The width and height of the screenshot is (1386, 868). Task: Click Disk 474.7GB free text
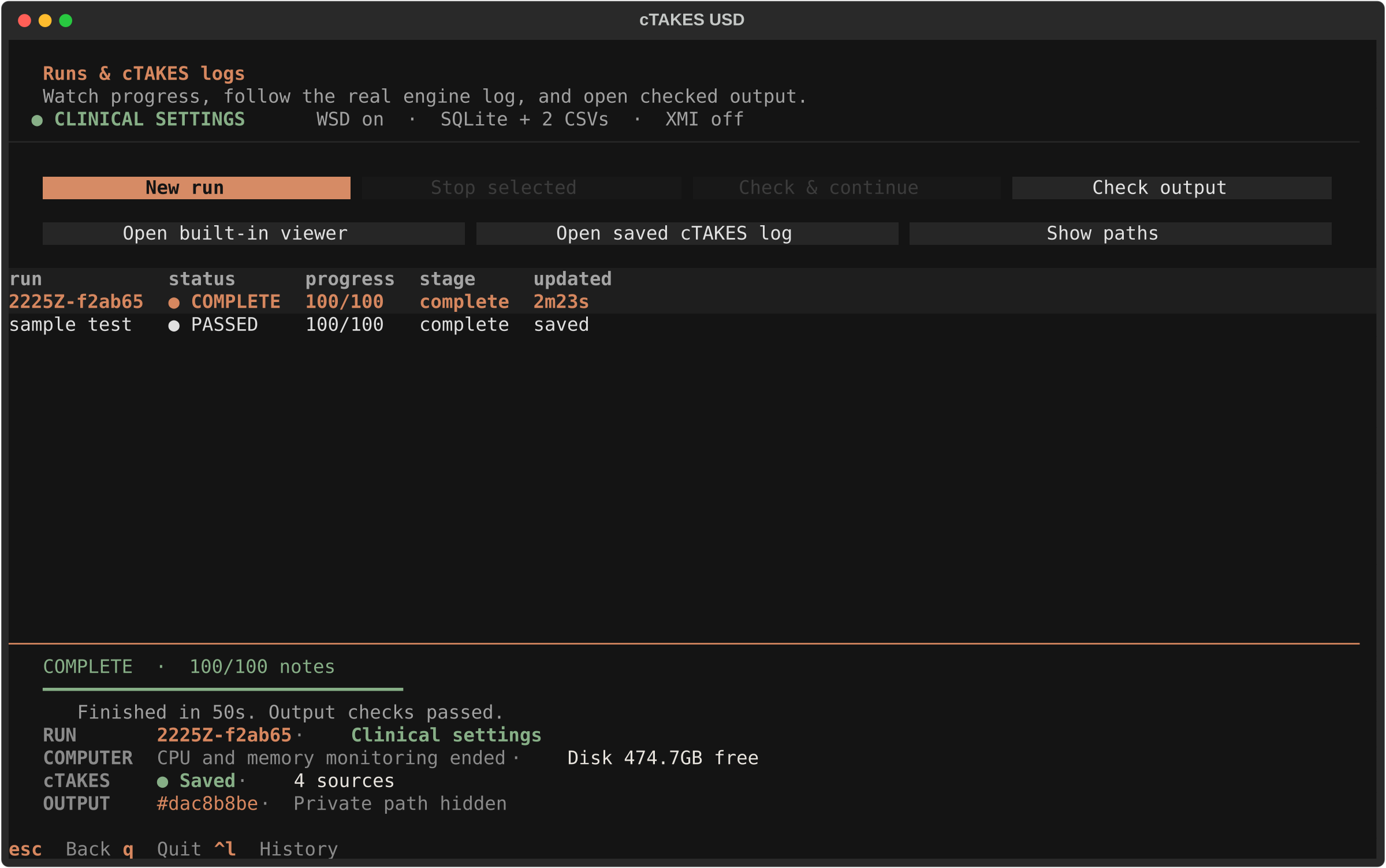pyautogui.click(x=663, y=758)
